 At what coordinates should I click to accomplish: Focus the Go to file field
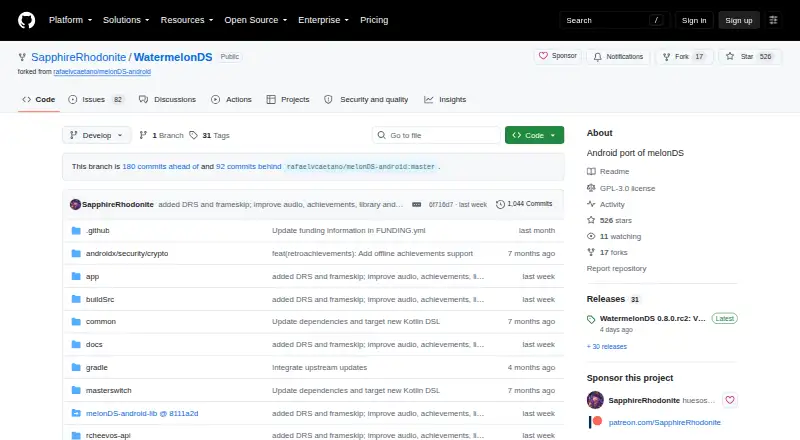pyautogui.click(x=436, y=135)
